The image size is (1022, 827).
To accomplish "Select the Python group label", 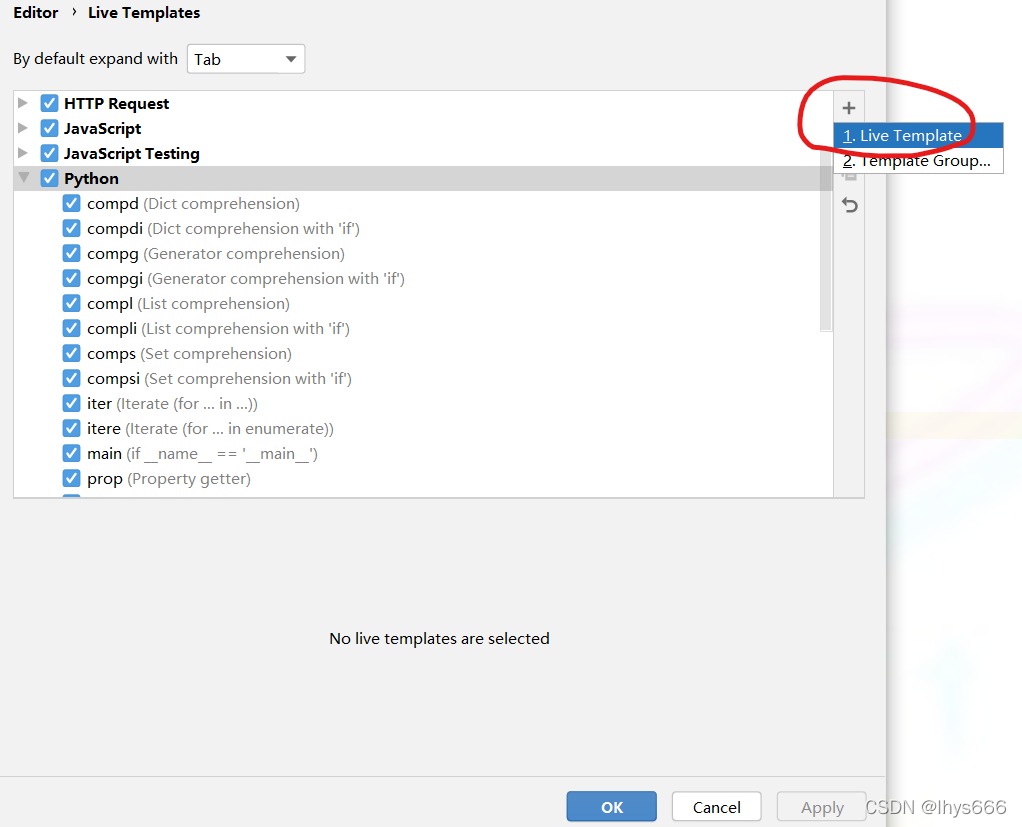I will [91, 179].
